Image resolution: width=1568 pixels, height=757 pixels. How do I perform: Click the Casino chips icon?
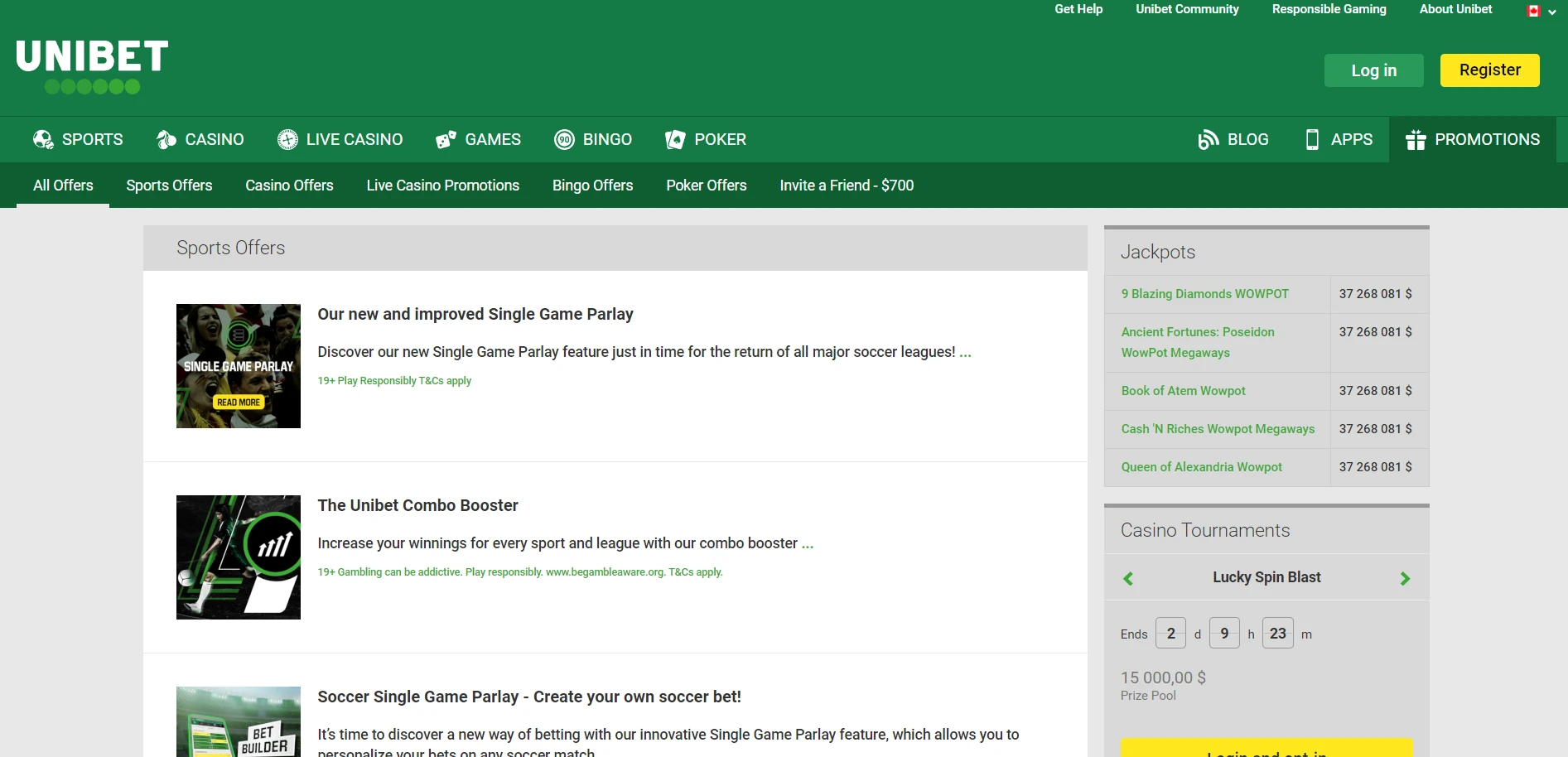point(166,139)
